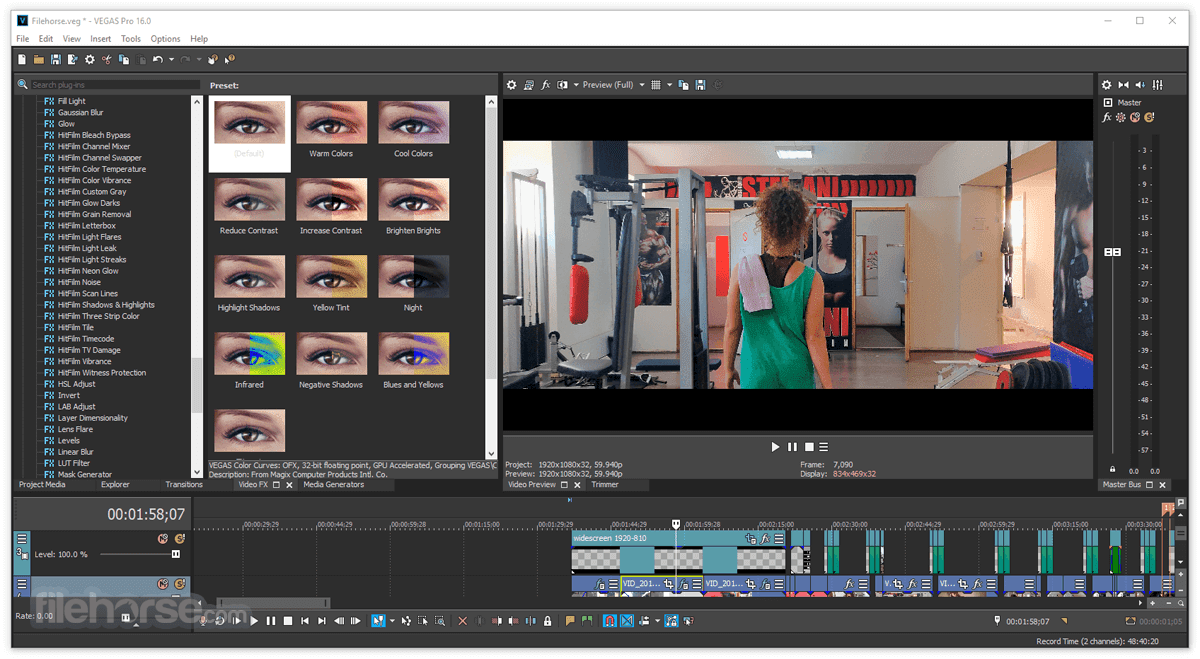
Task: Open split screen view dropdown arrow
Action: tap(576, 85)
